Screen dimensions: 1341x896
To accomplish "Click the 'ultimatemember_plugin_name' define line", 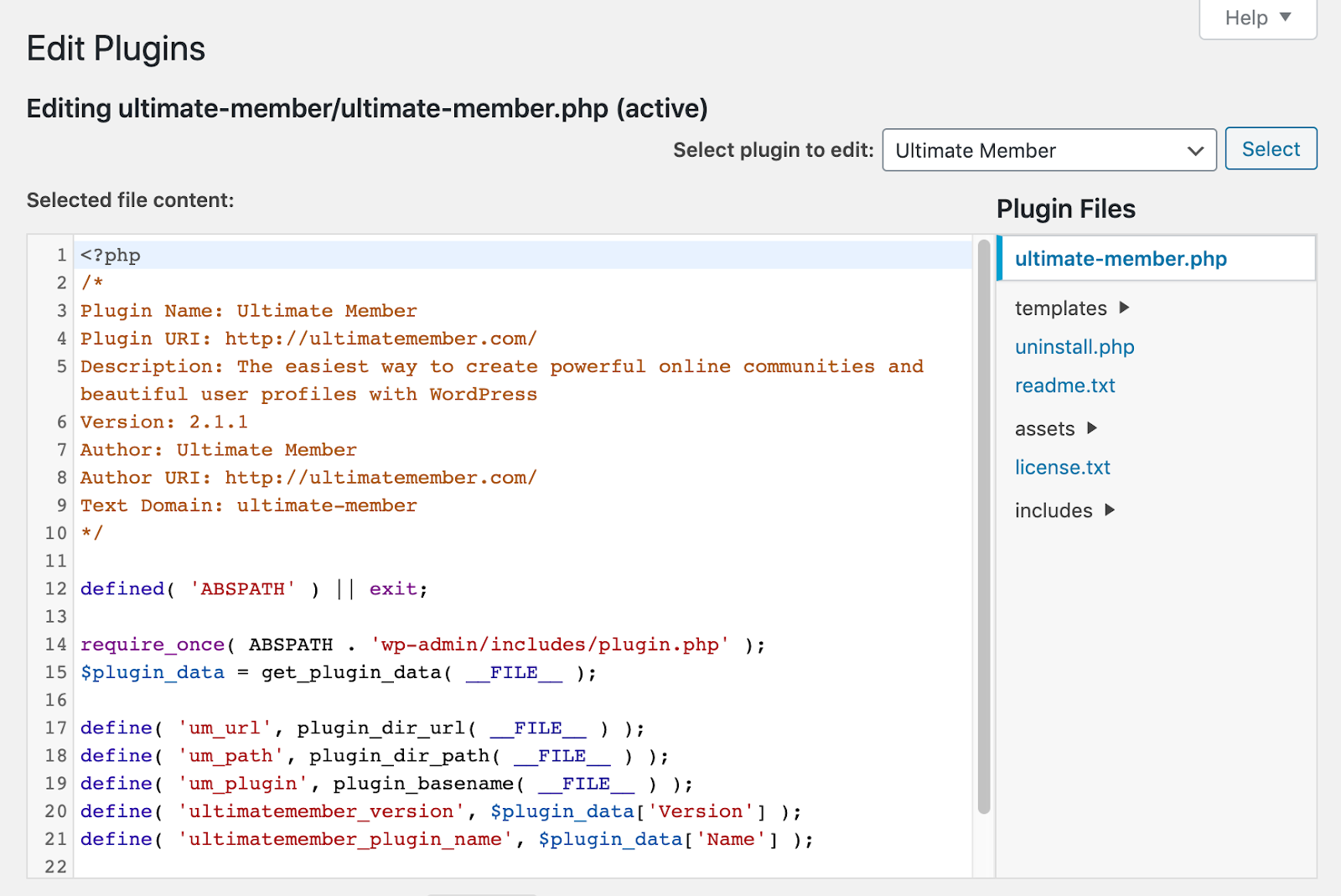I will point(447,839).
